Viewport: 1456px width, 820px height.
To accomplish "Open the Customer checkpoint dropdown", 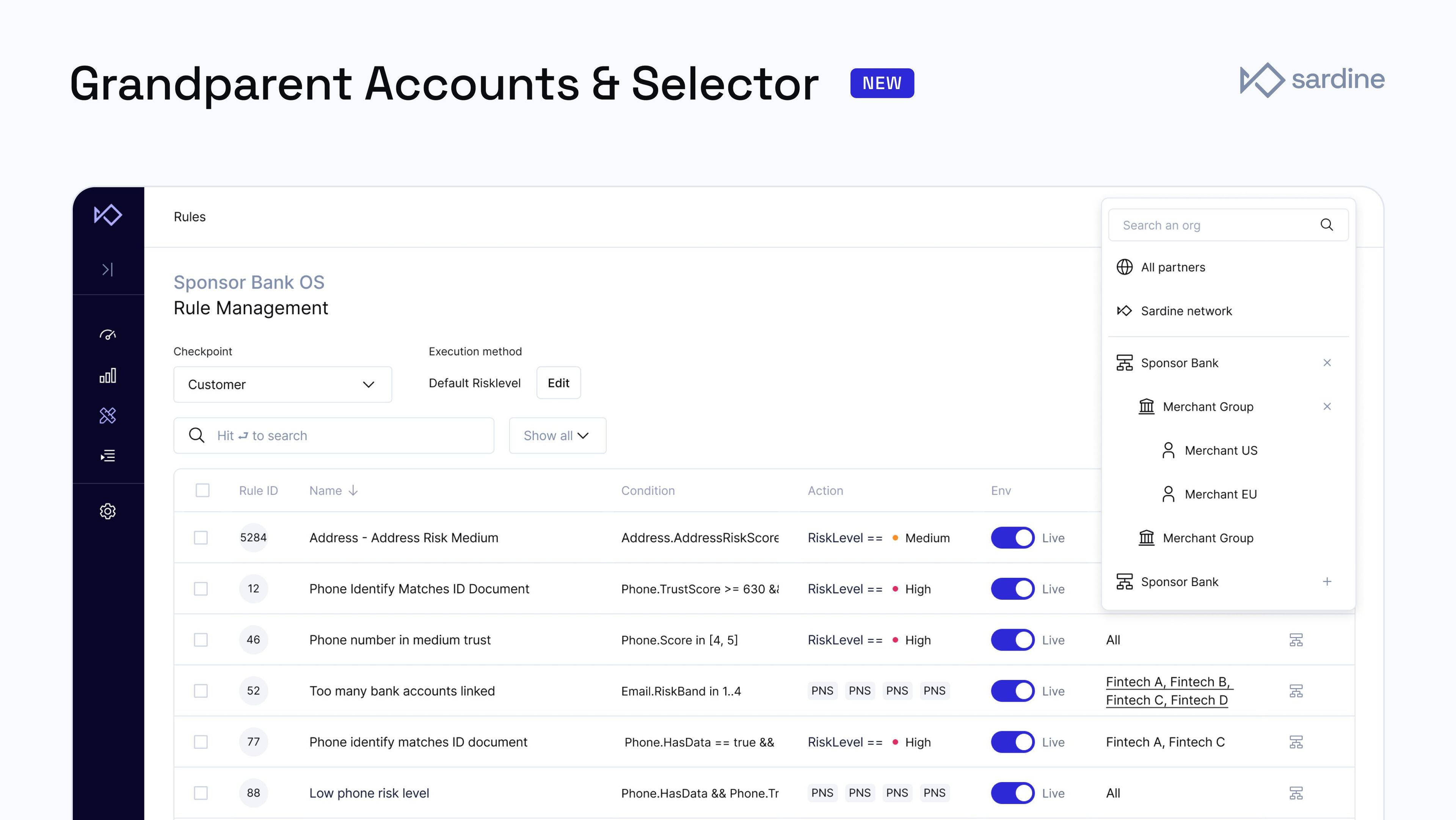I will tap(282, 384).
